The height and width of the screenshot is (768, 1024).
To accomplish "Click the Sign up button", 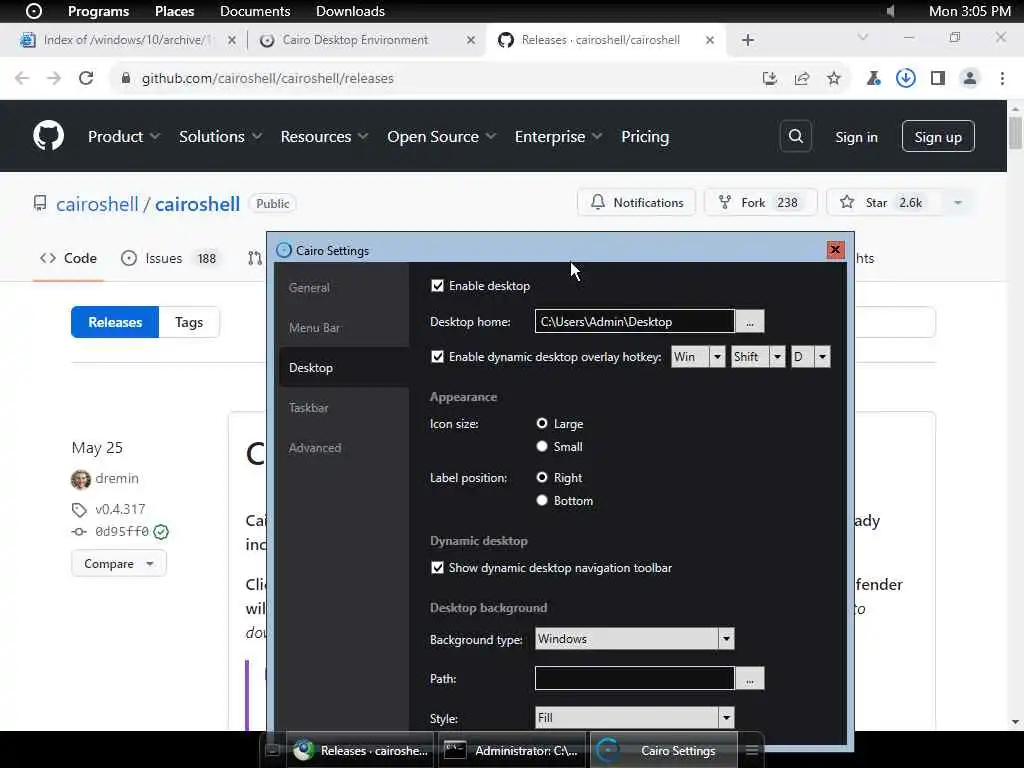I will [x=938, y=136].
